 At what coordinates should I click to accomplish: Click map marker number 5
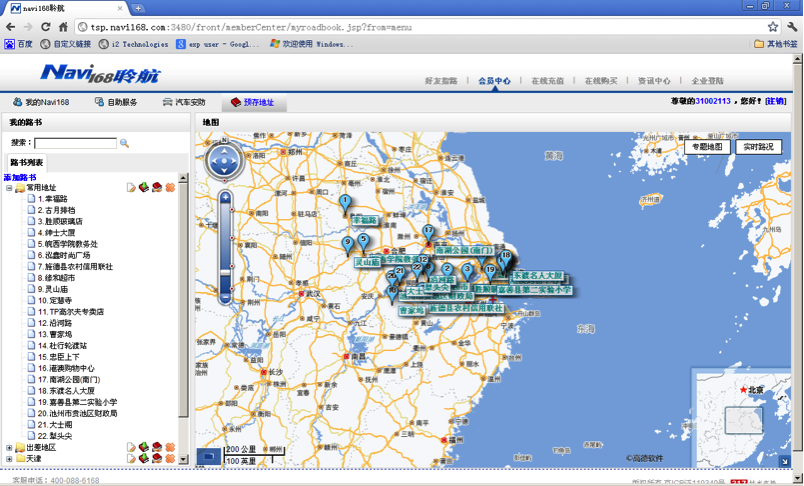point(363,242)
